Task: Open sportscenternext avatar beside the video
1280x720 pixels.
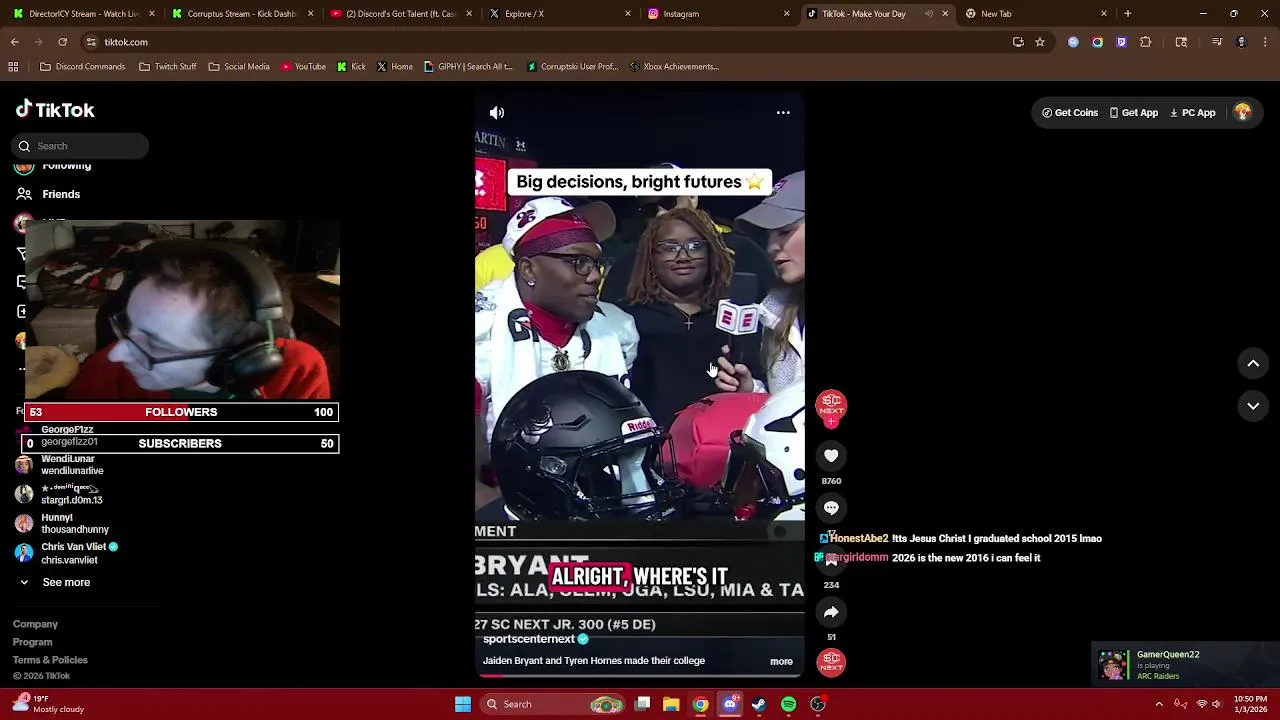Action: (831, 404)
